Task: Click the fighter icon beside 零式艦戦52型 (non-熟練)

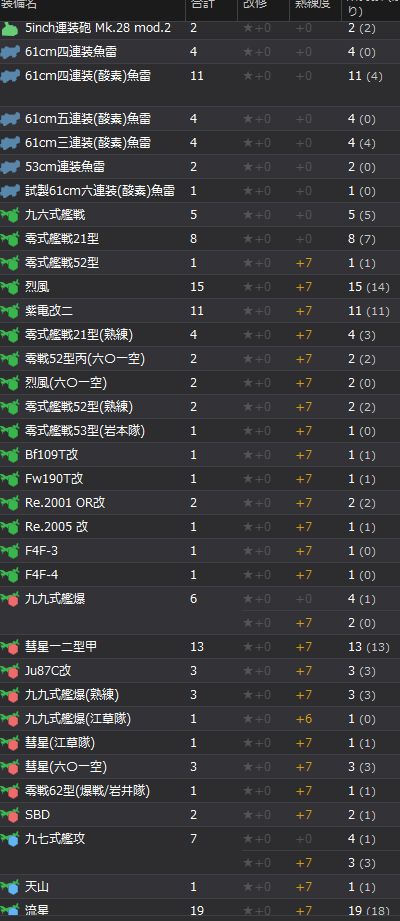Action: pyautogui.click(x=9, y=264)
